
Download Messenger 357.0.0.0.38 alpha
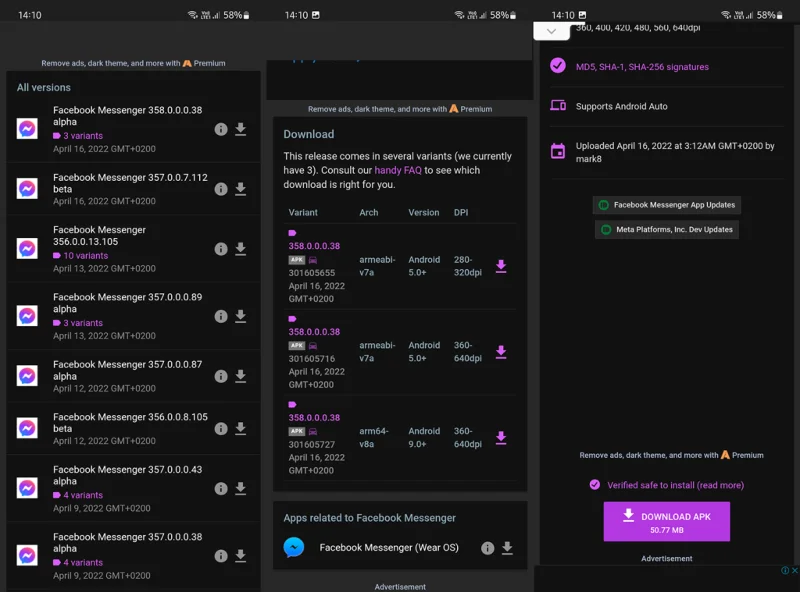(240, 555)
